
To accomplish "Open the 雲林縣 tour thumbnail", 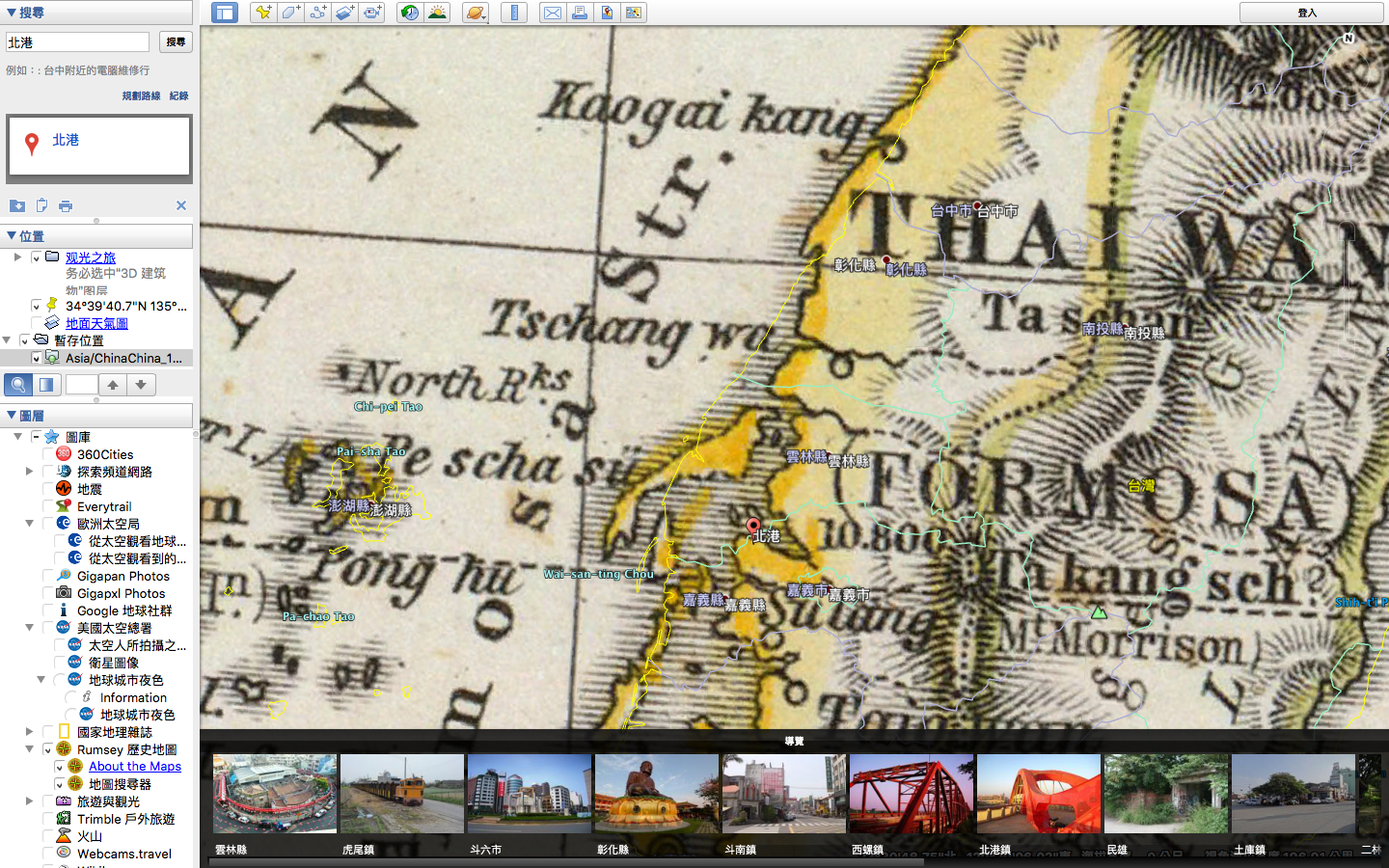I will click(275, 794).
